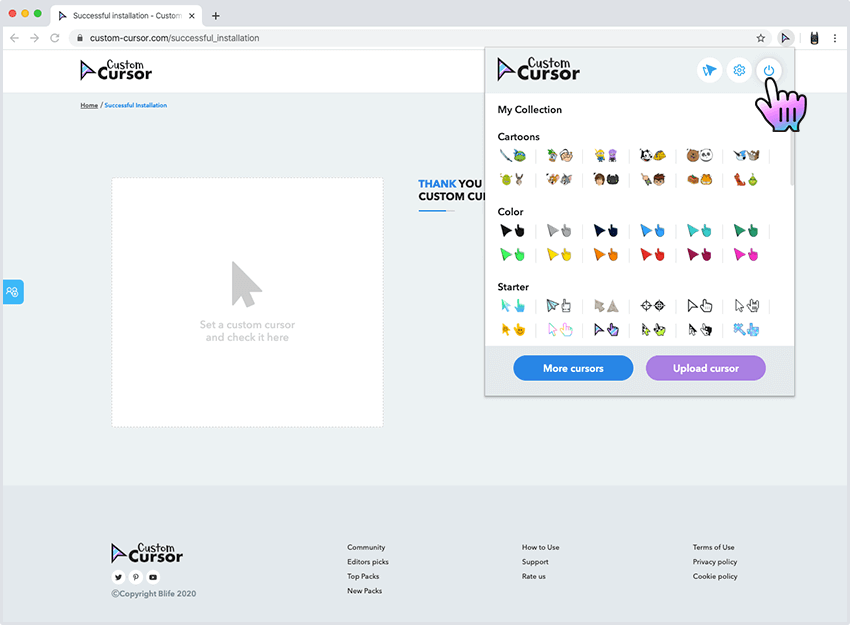Select the Hiccup and Toothless cursor
This screenshot has width=850, height=625.
(606, 179)
